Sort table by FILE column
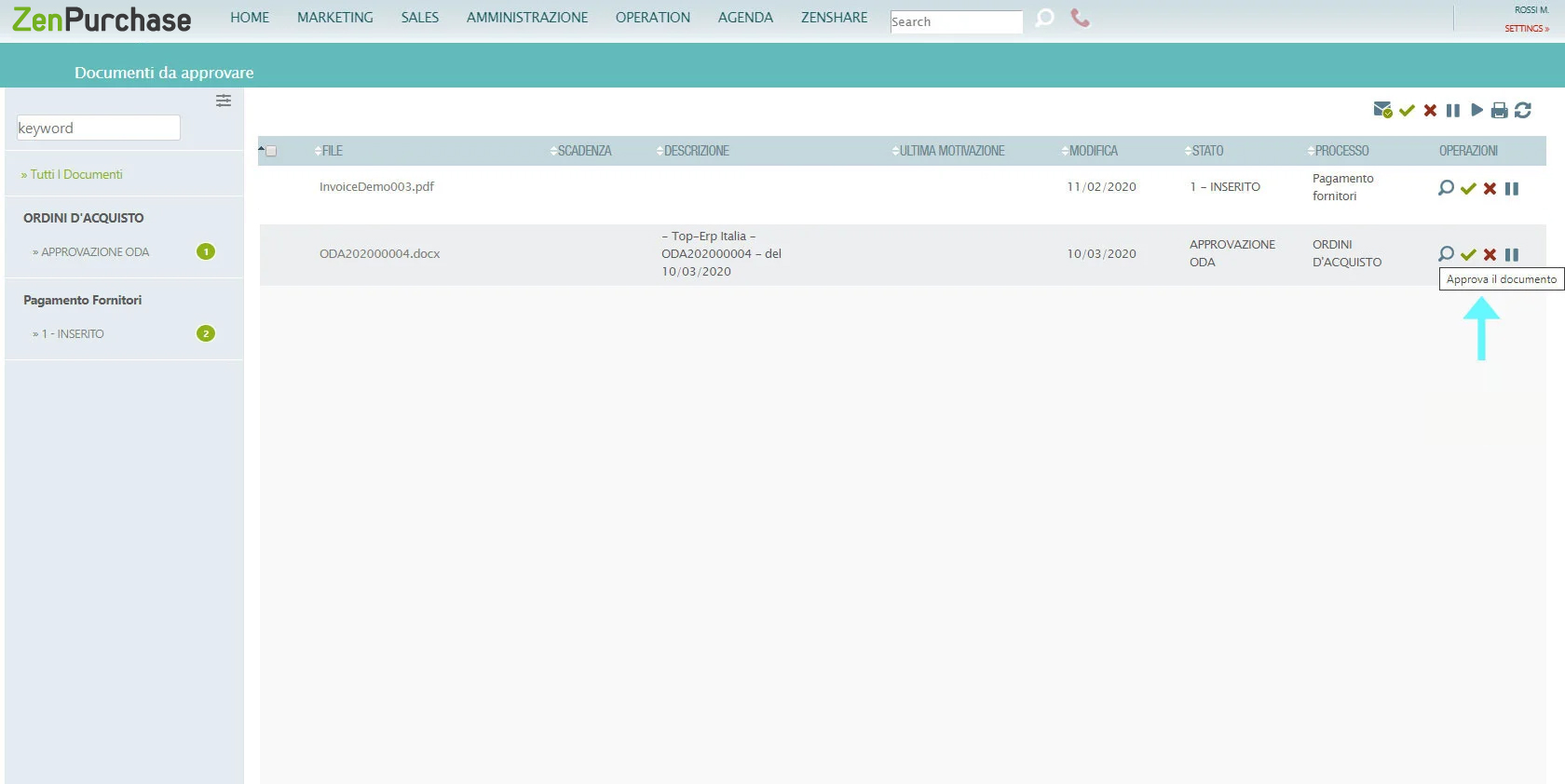Image resolution: width=1565 pixels, height=784 pixels. pyautogui.click(x=328, y=151)
